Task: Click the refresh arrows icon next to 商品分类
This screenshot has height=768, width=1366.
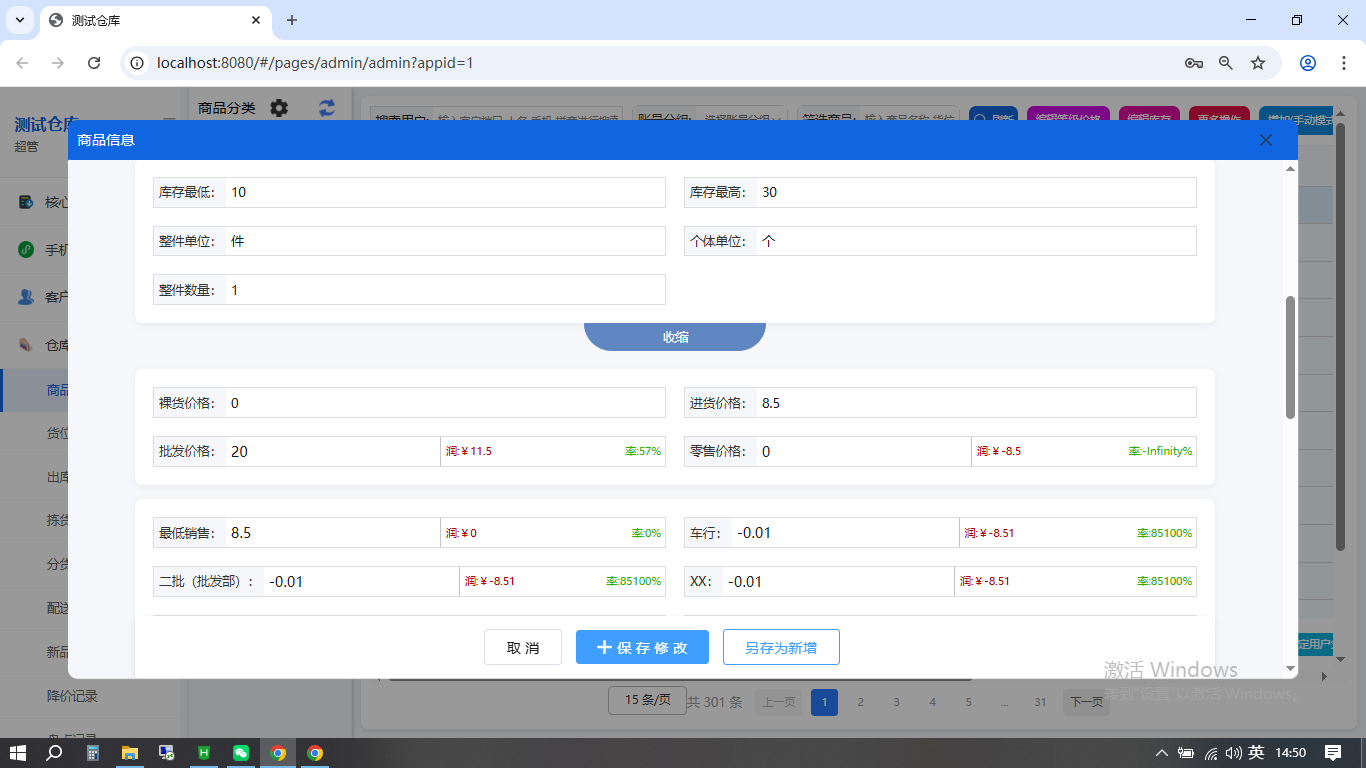Action: (327, 108)
